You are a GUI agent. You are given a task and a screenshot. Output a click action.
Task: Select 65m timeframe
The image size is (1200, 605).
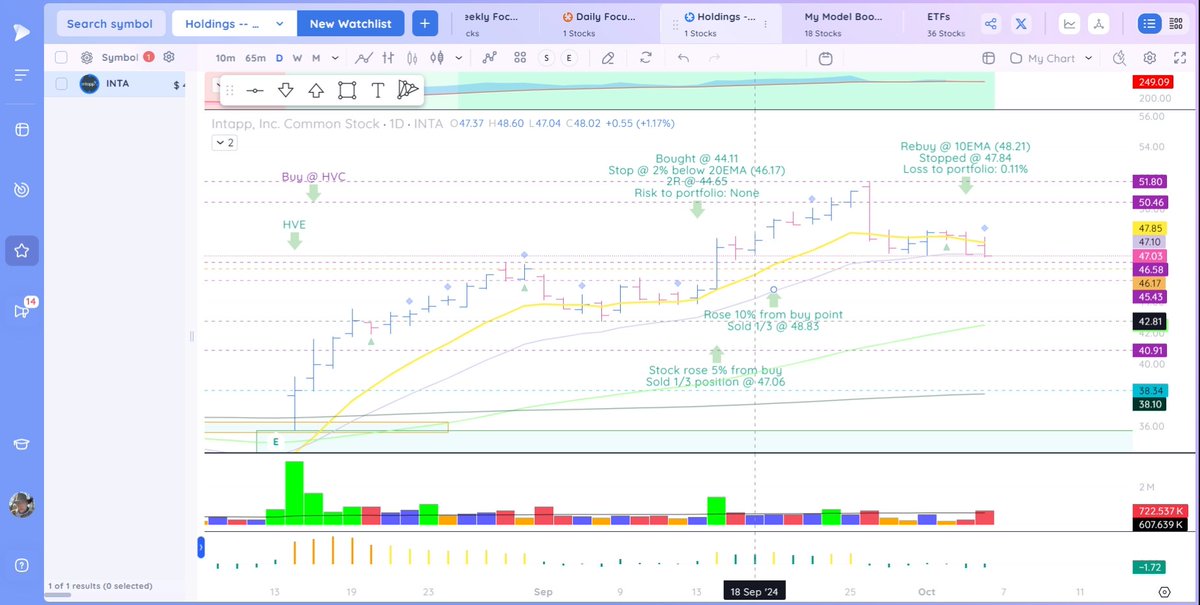[x=255, y=58]
